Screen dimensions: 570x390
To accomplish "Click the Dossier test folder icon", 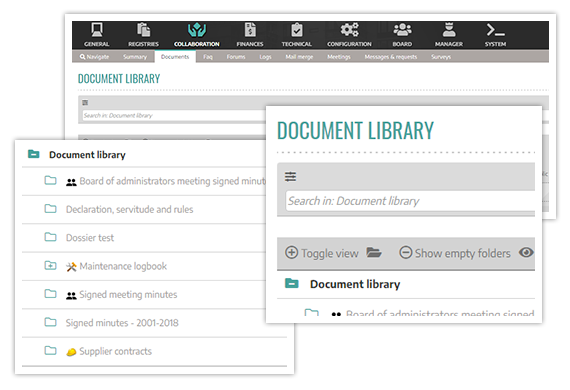I will 51,237.
